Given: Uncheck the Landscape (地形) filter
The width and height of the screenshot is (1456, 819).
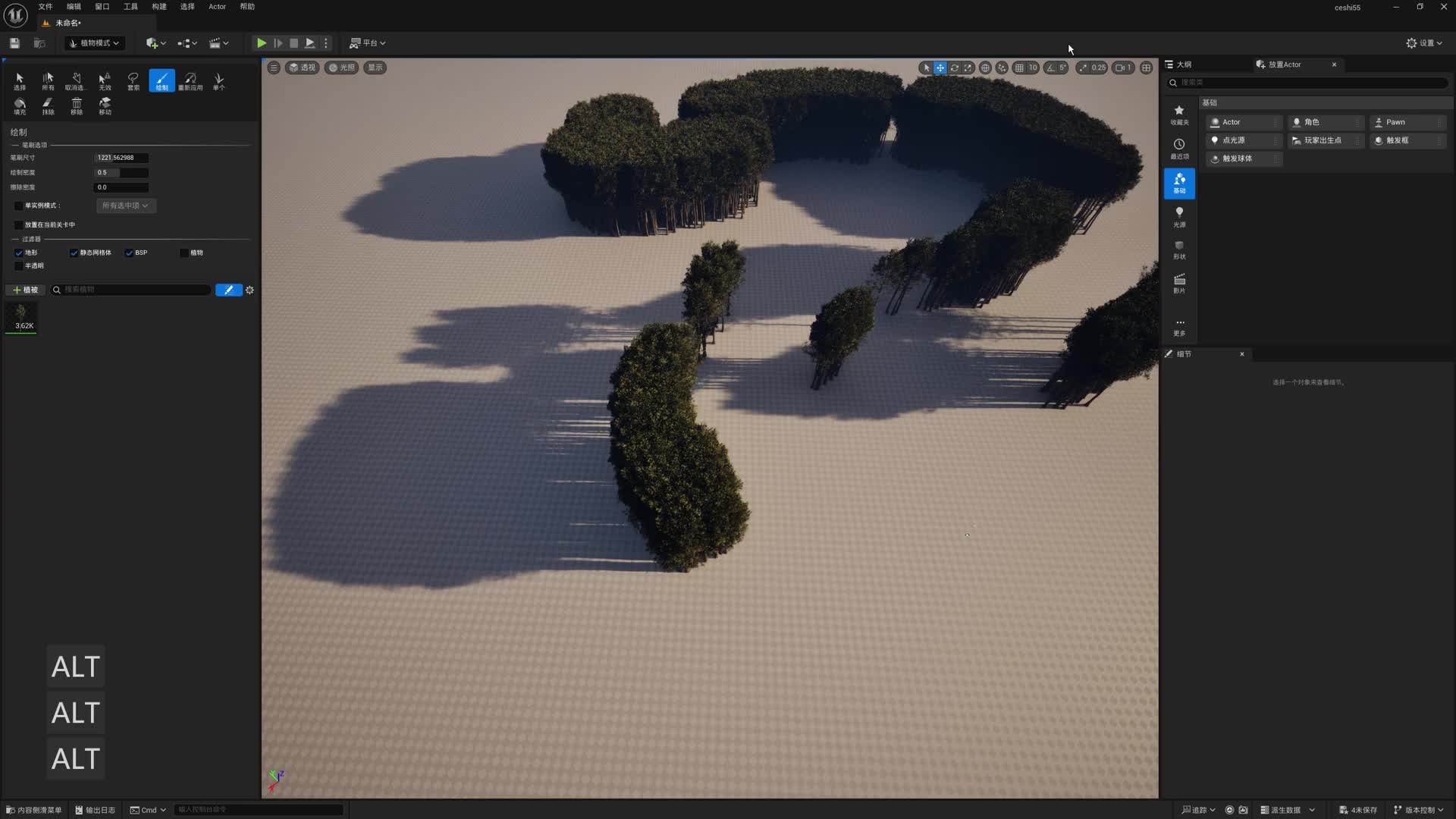Looking at the screenshot, I should (19, 253).
